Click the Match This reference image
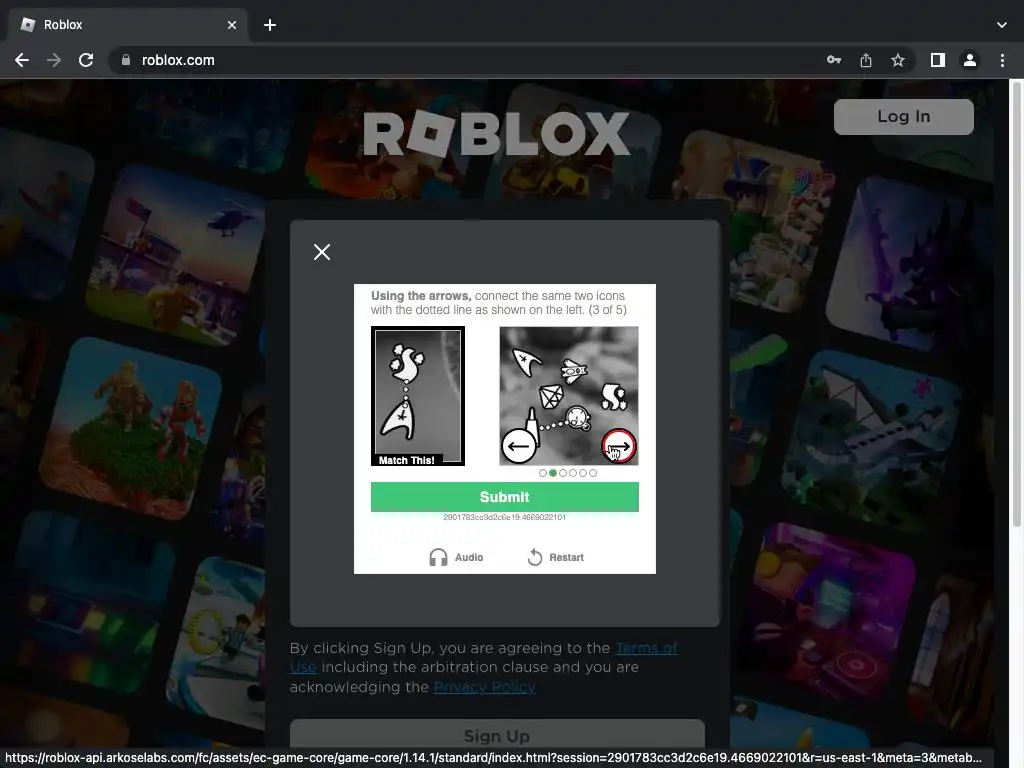Image resolution: width=1024 pixels, height=768 pixels. coord(418,396)
